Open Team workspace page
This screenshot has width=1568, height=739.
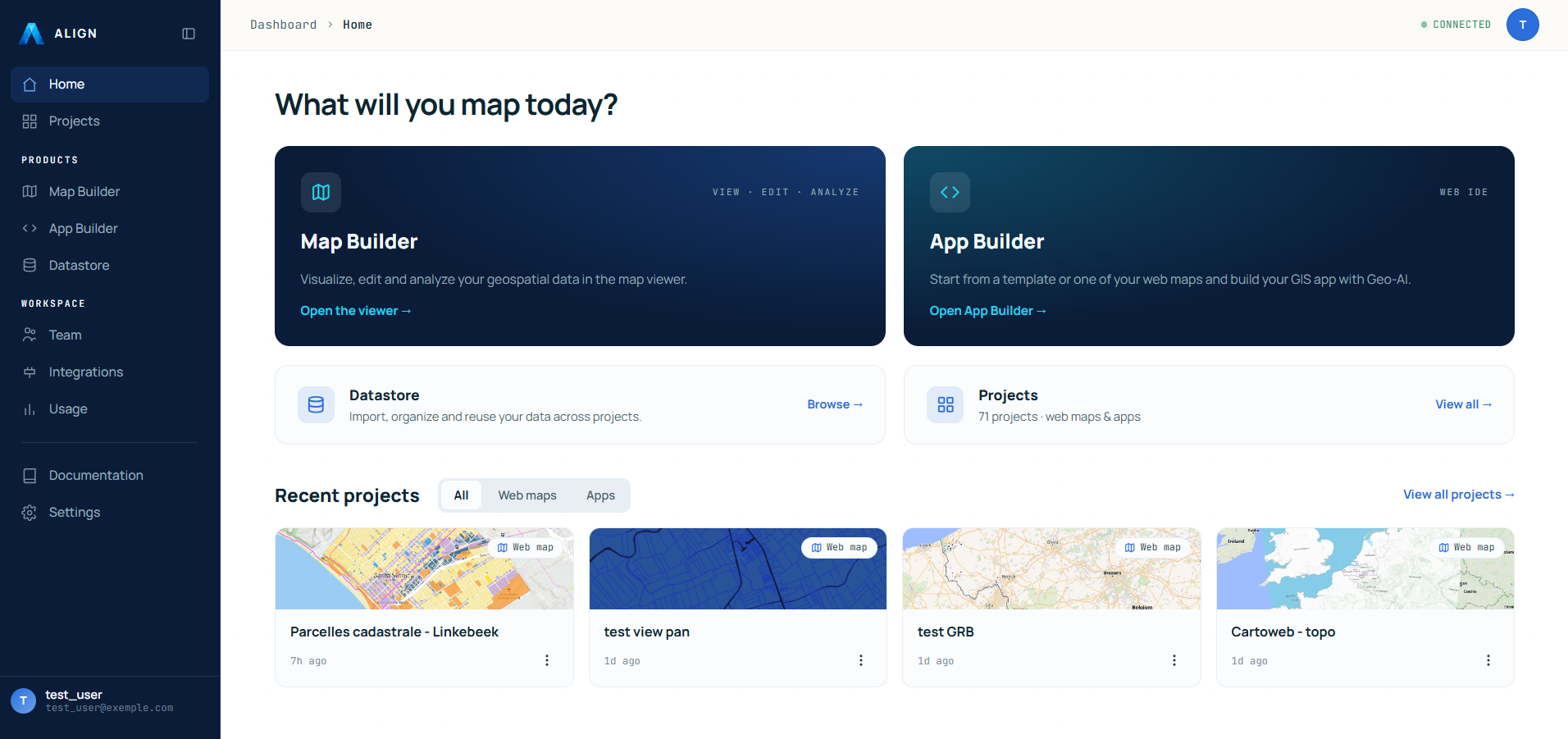tap(110, 335)
